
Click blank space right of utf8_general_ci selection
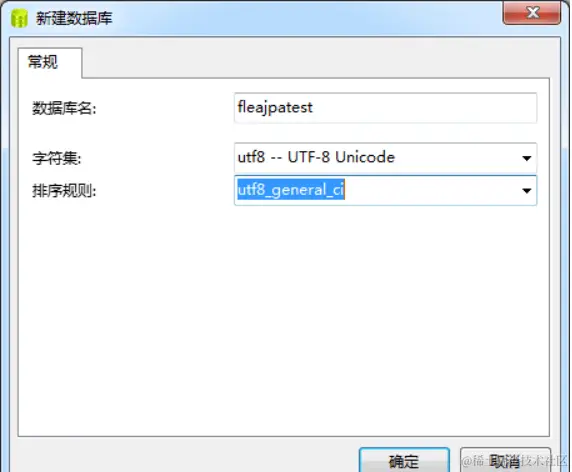tap(430, 190)
